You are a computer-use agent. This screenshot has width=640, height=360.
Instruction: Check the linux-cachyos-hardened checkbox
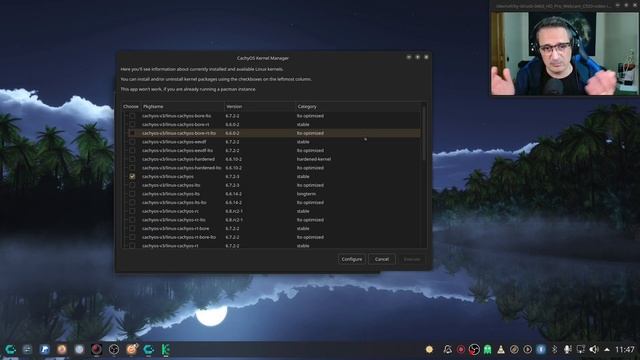coord(132,159)
